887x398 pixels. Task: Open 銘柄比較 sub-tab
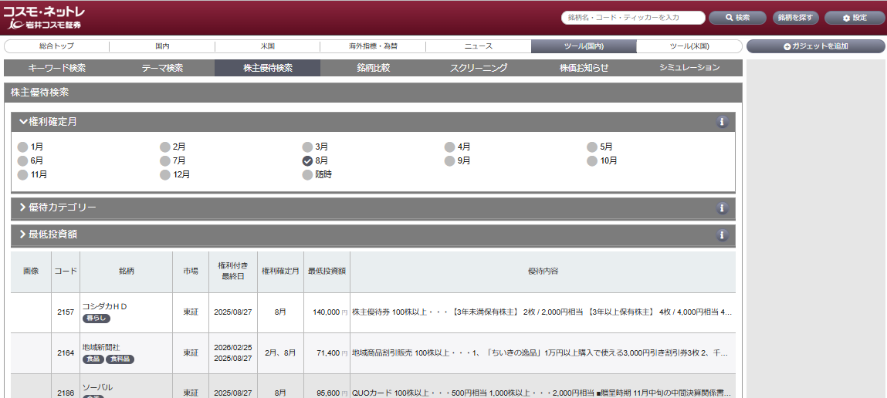coord(373,68)
